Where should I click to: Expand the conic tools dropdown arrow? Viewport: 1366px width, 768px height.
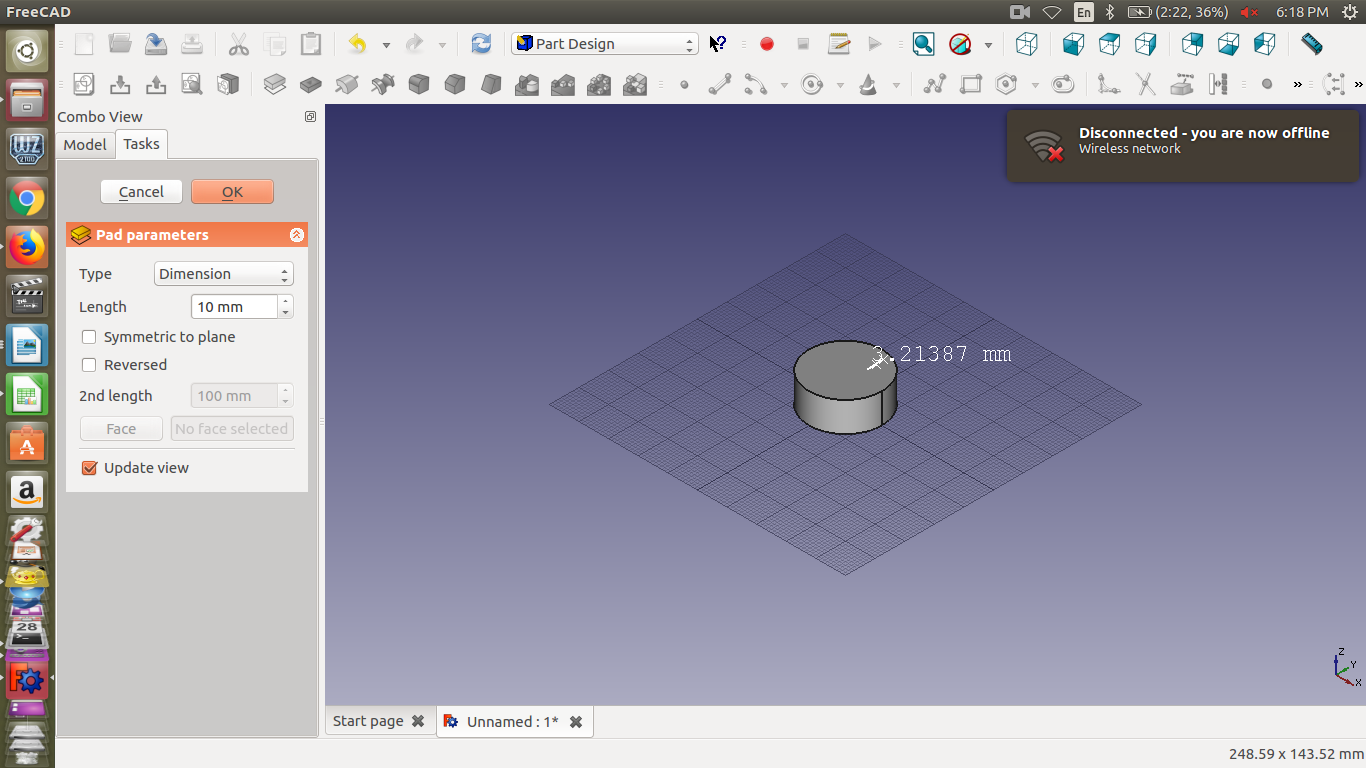click(x=896, y=86)
